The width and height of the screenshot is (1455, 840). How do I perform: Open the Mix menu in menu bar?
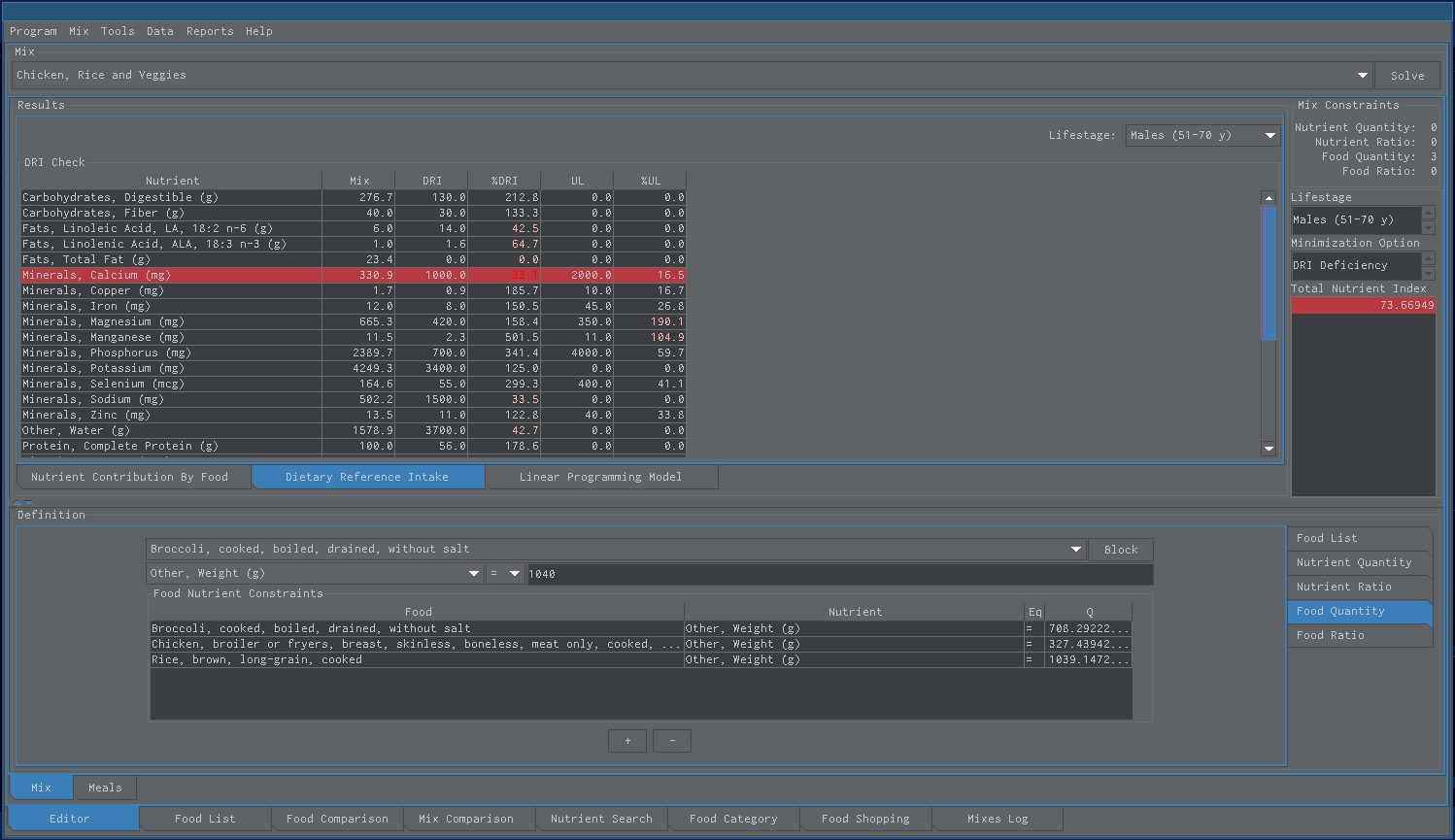(x=79, y=31)
